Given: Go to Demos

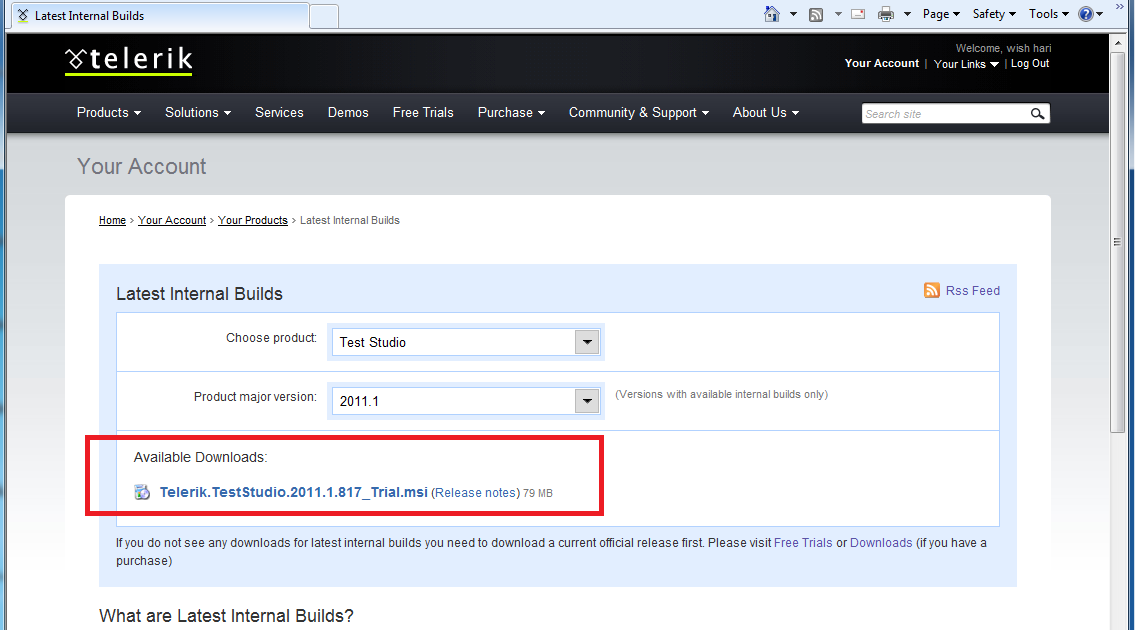Looking at the screenshot, I should pyautogui.click(x=348, y=112).
